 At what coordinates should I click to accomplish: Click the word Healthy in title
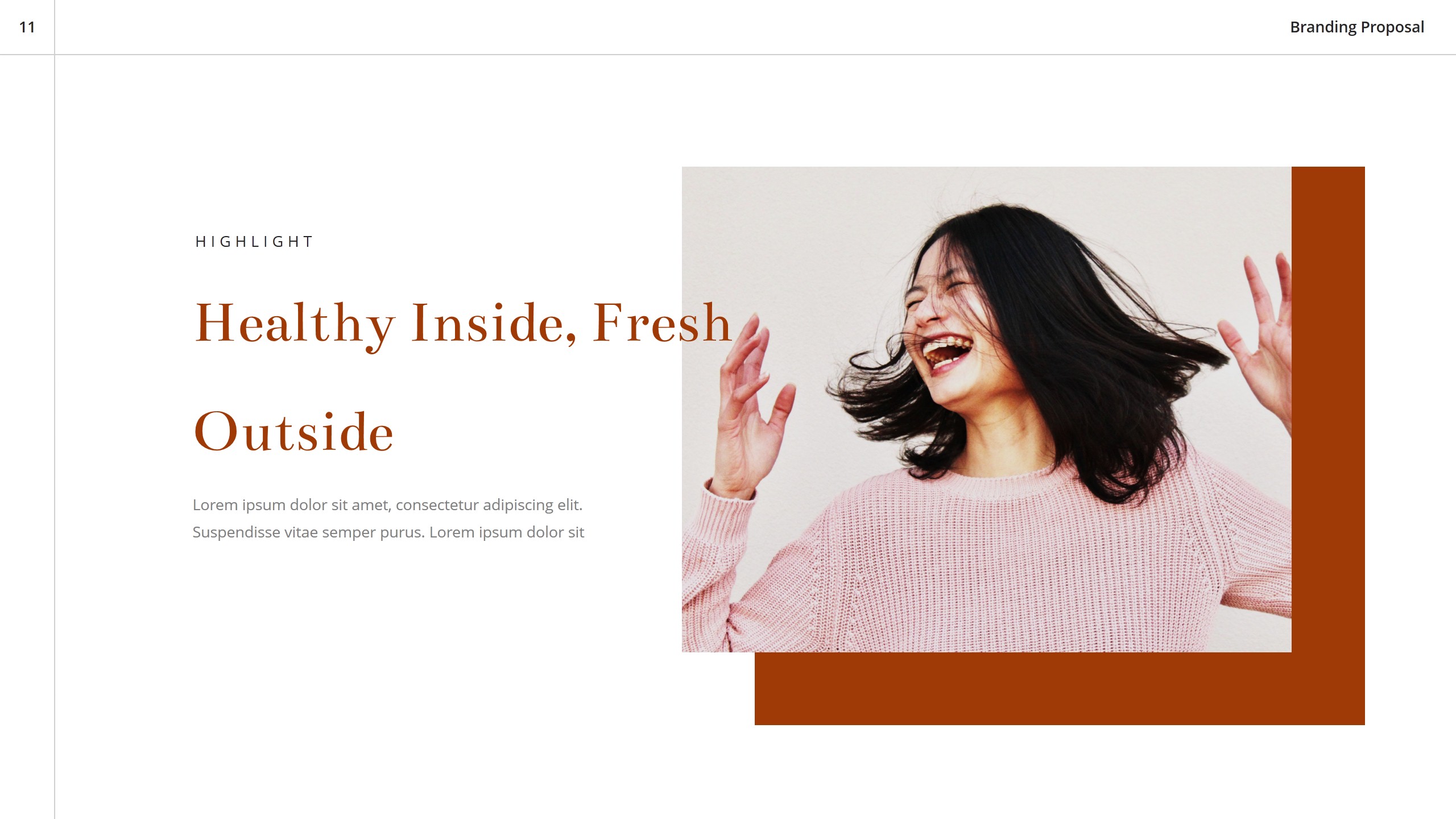click(295, 325)
